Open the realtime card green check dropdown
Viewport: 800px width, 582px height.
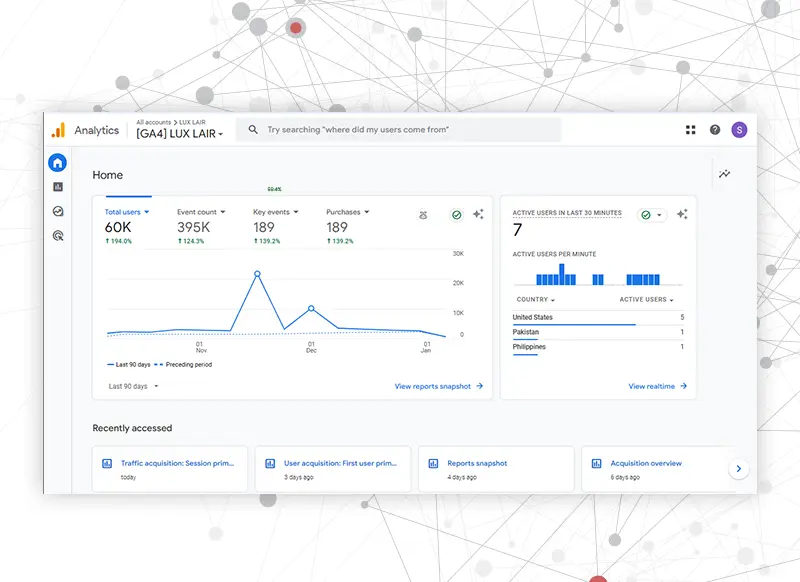tap(652, 215)
